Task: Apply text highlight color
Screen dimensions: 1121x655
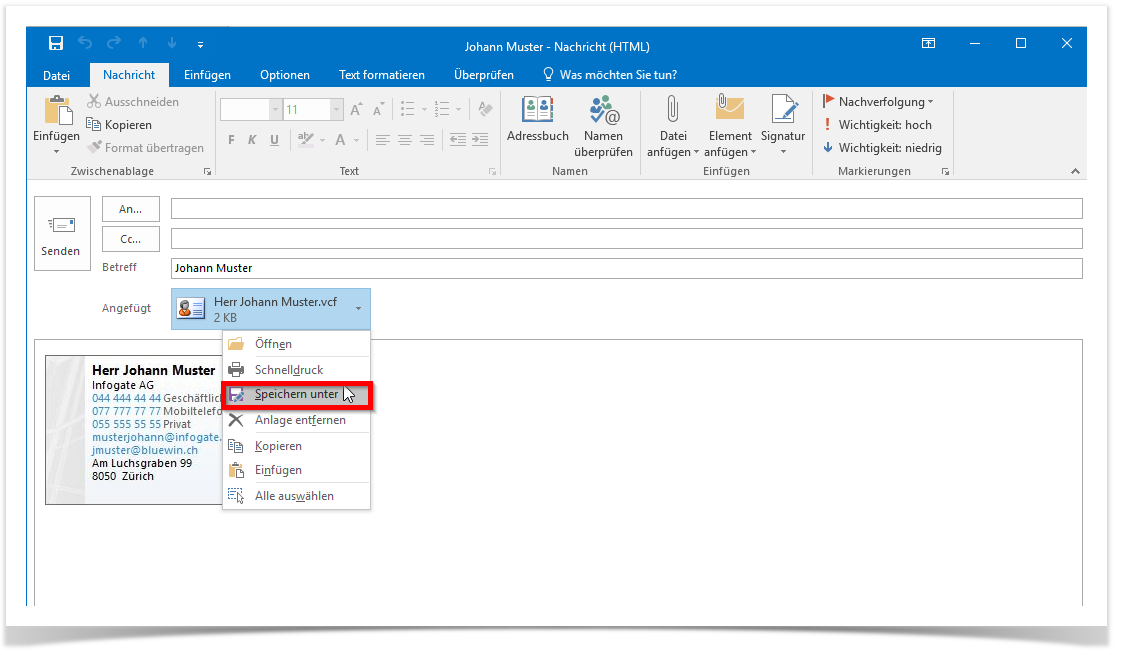Action: 305,139
